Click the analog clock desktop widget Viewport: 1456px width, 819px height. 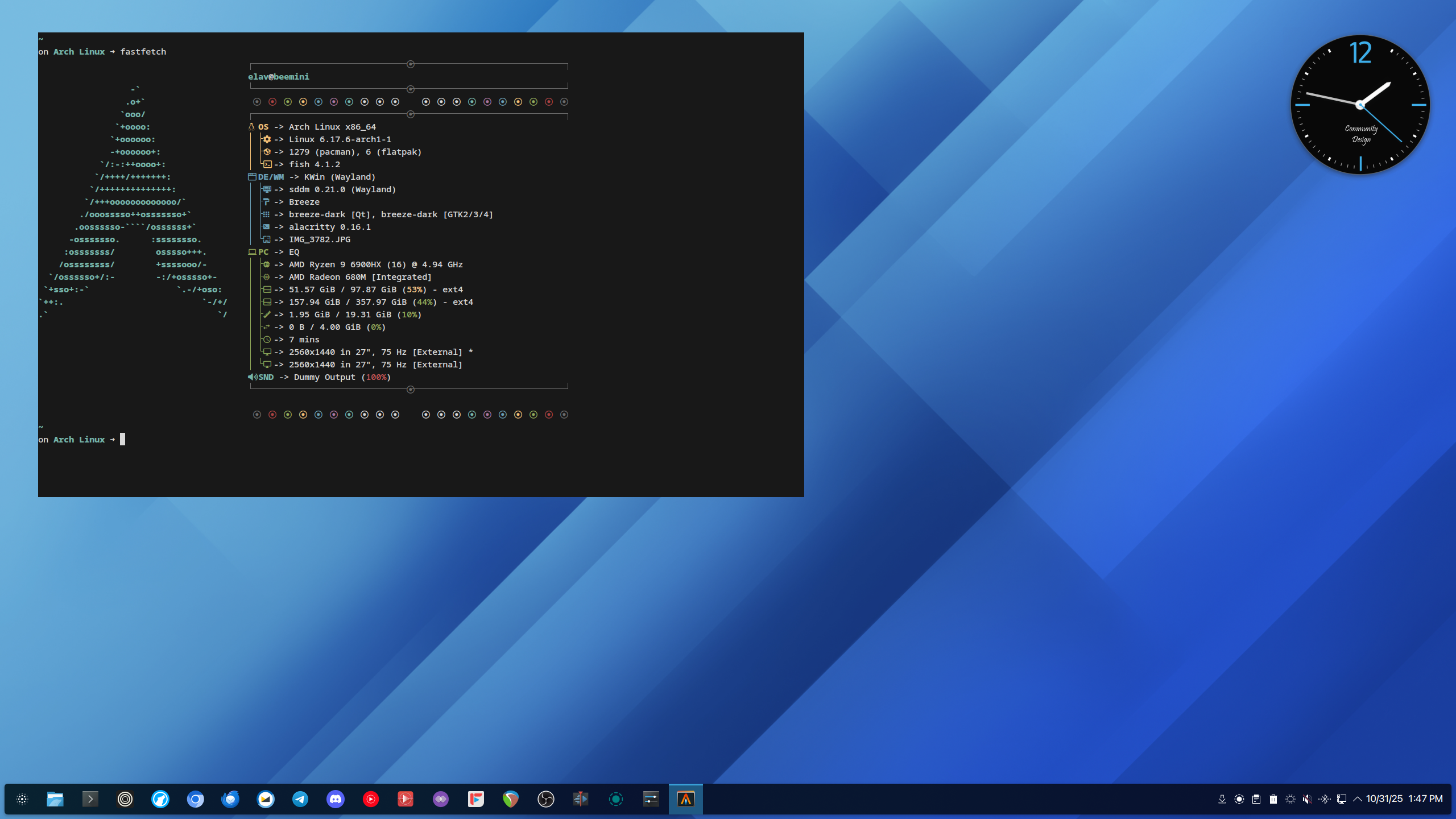point(1360,105)
